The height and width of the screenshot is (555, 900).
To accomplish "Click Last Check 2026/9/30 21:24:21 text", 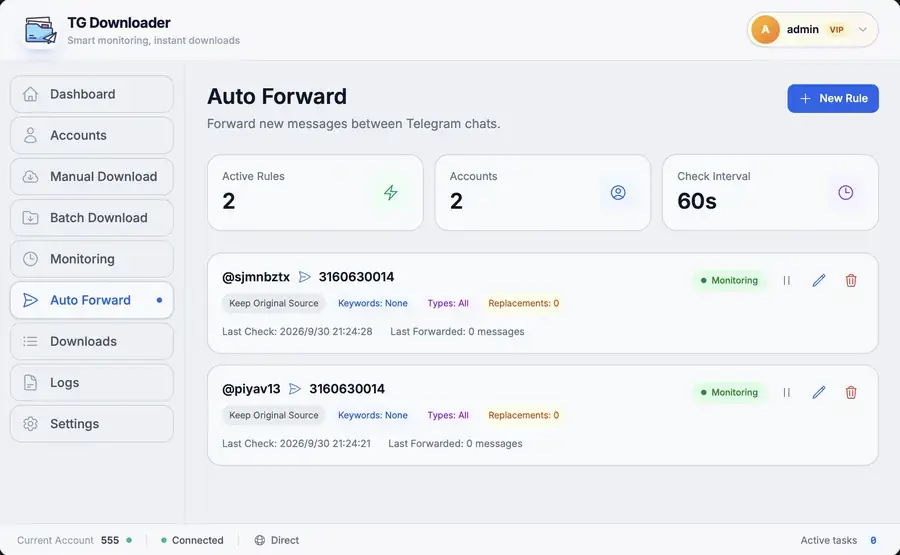I will click(296, 444).
